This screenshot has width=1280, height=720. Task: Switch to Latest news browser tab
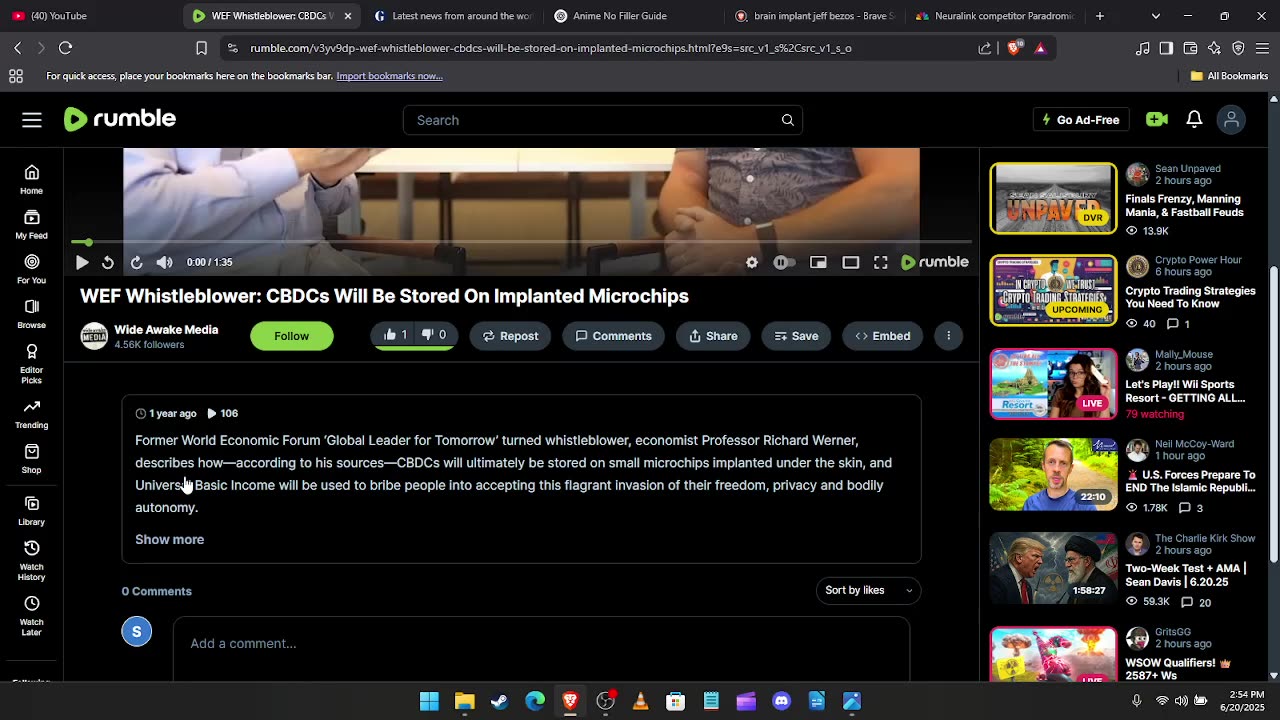pyautogui.click(x=452, y=16)
